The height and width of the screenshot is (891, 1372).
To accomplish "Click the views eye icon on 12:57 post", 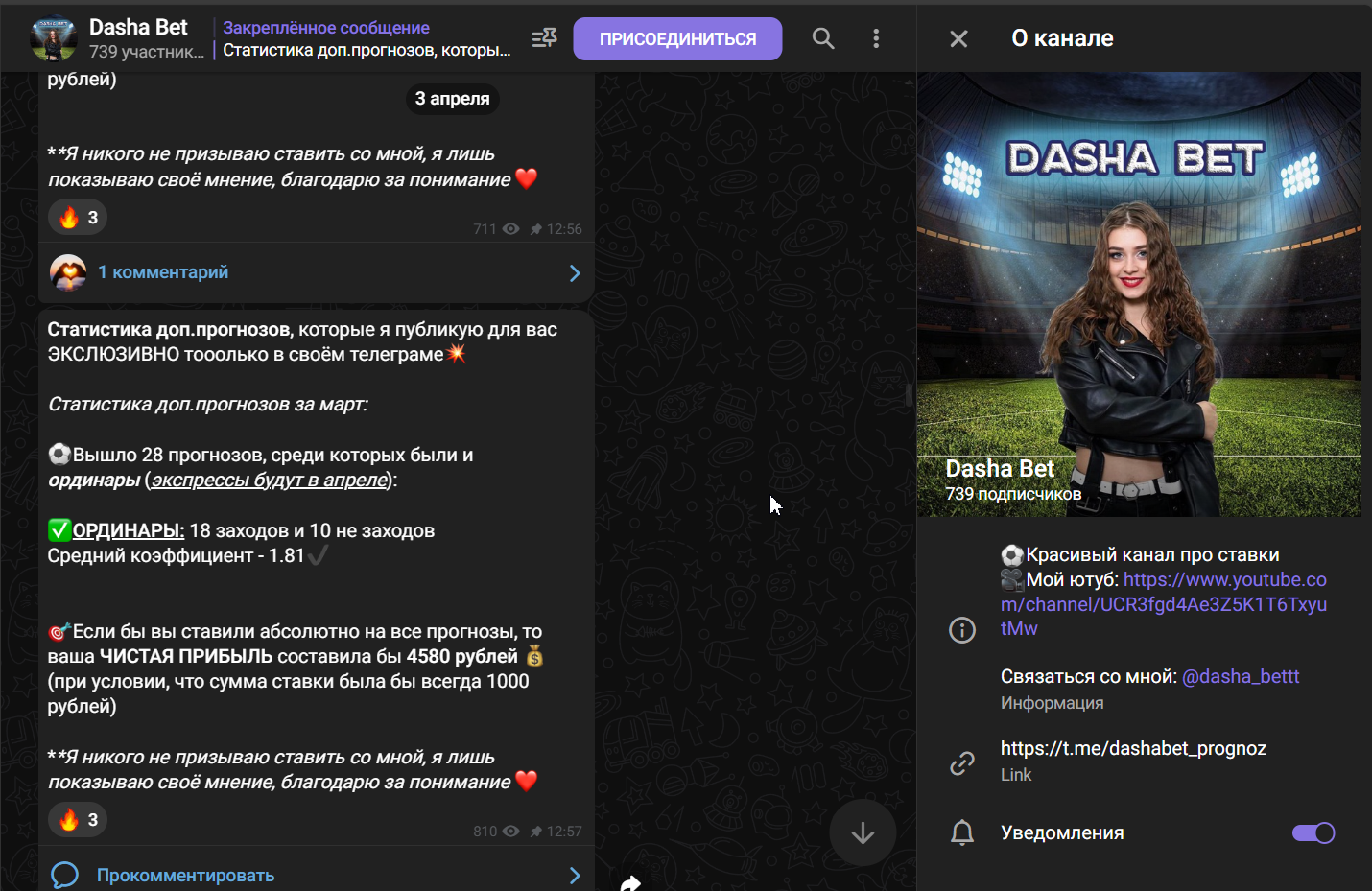I will 511,832.
